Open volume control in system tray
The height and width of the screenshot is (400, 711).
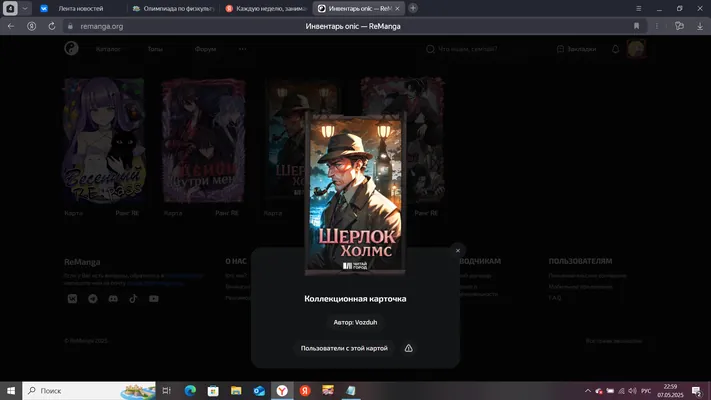point(633,391)
